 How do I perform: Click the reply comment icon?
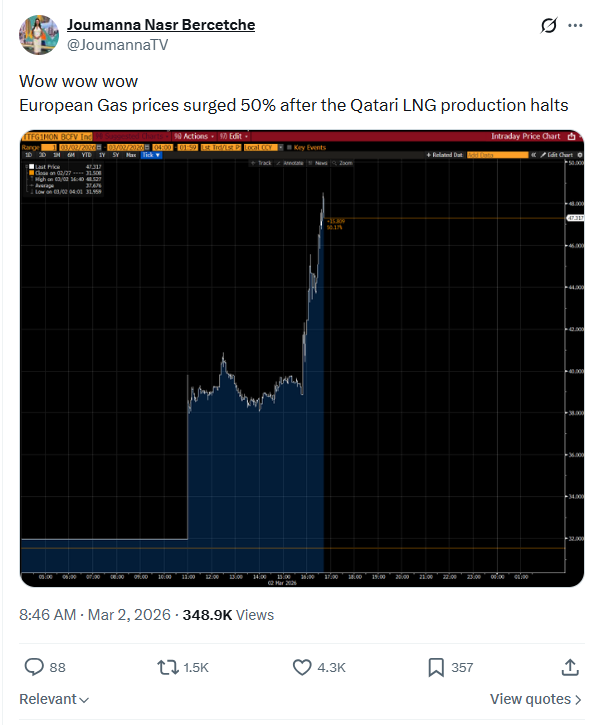[33, 667]
